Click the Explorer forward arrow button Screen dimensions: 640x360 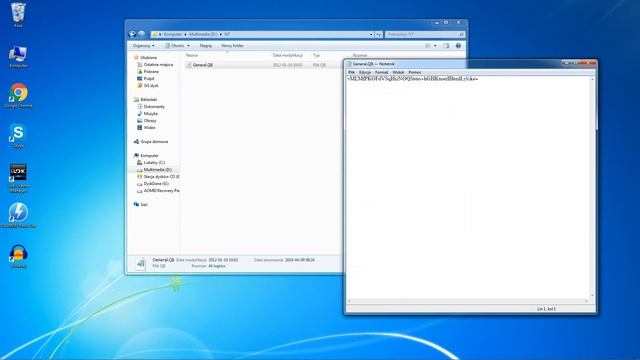click(141, 34)
